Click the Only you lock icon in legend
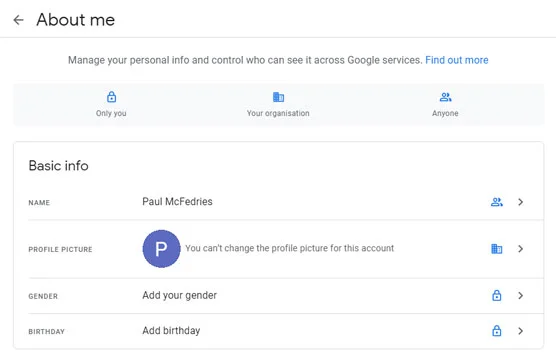Image resolution: width=556 pixels, height=361 pixels. coord(111,96)
